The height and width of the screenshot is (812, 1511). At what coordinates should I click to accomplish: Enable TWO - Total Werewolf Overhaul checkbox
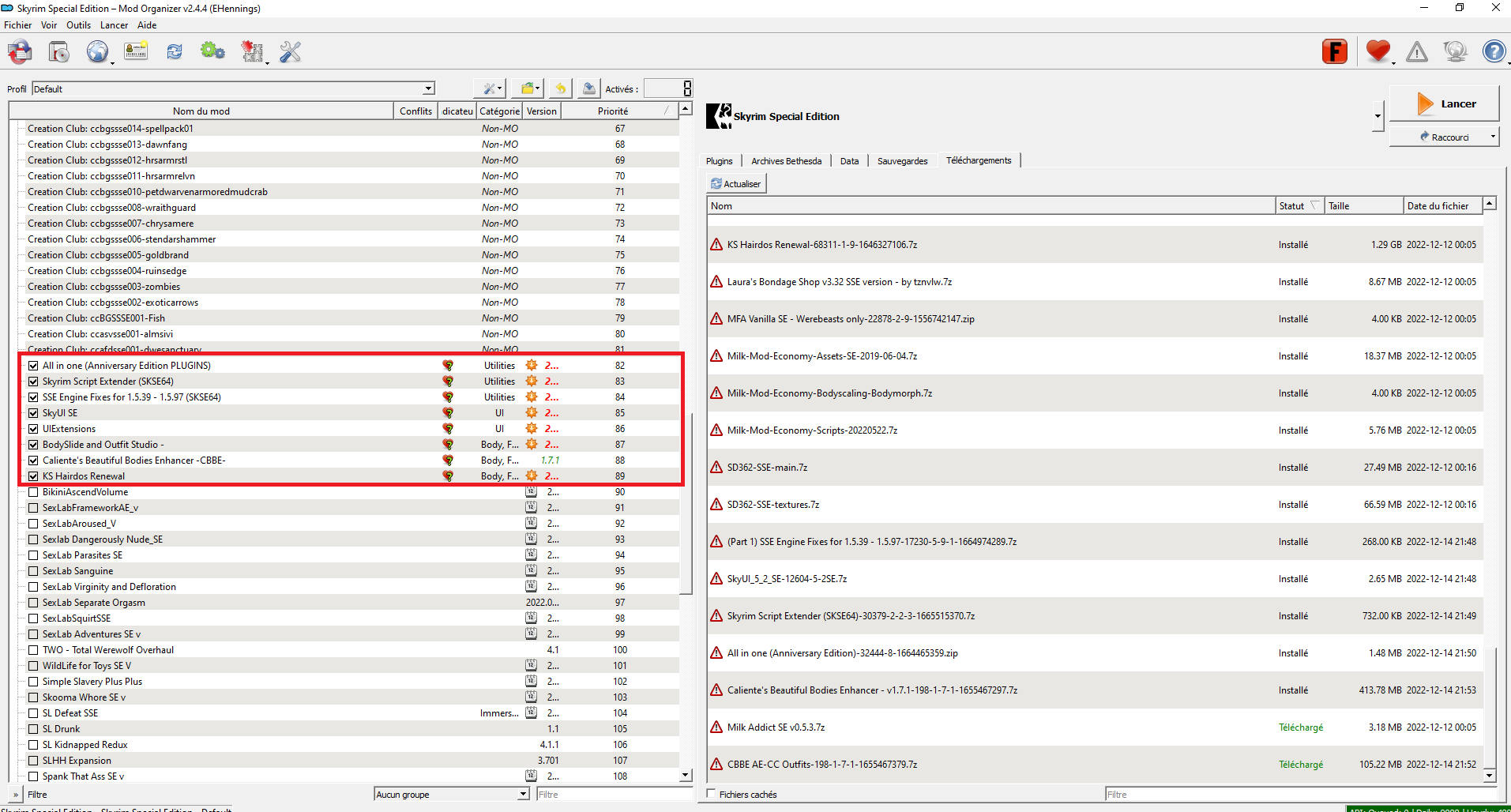pyautogui.click(x=33, y=650)
